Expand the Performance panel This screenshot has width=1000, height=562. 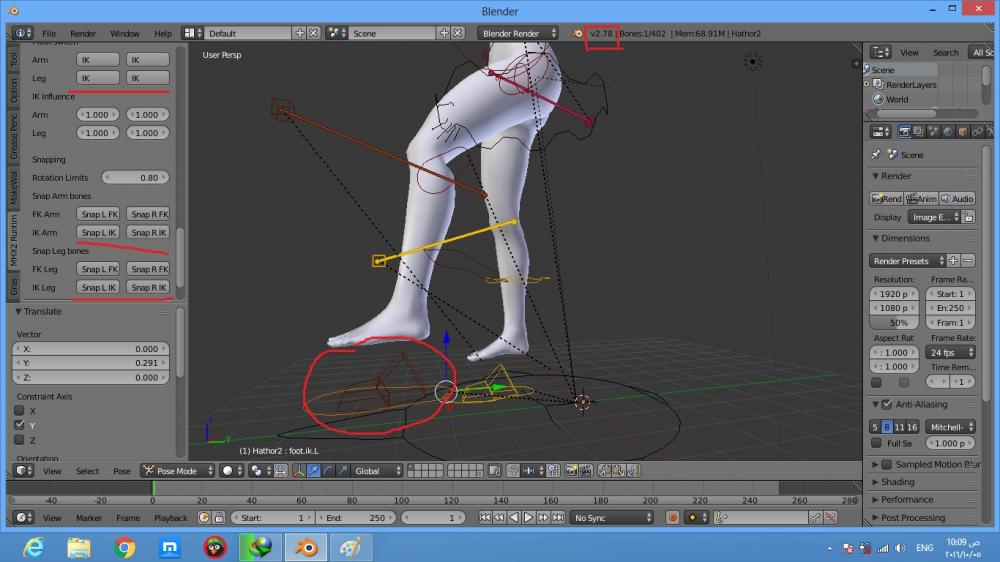[x=907, y=500]
